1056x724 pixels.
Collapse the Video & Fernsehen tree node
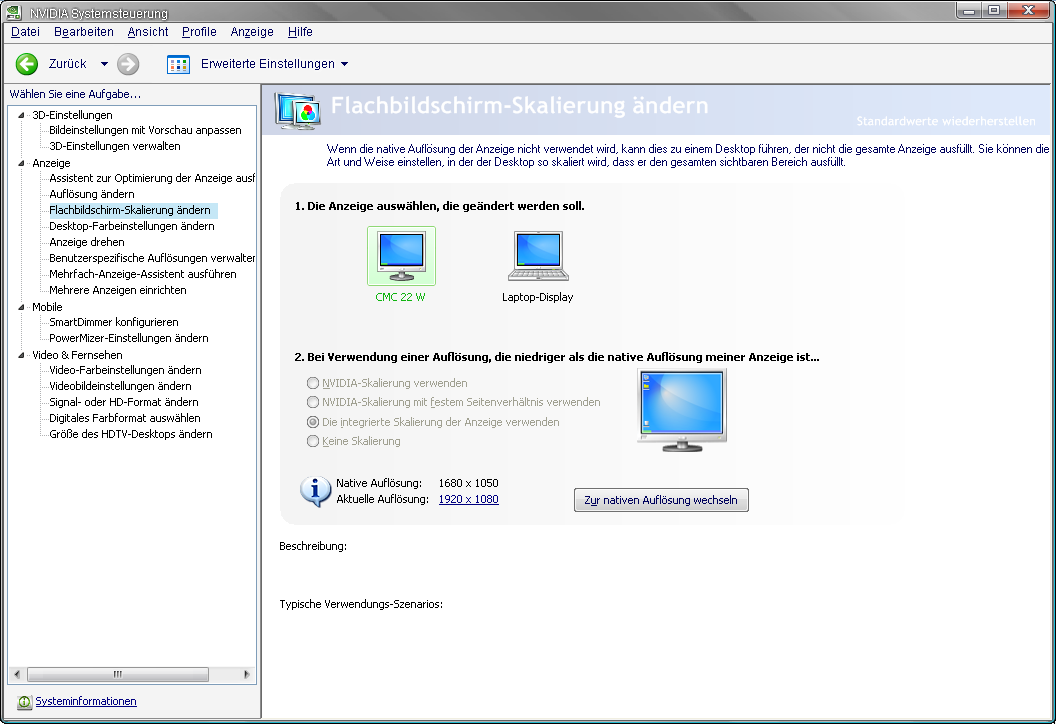22,355
